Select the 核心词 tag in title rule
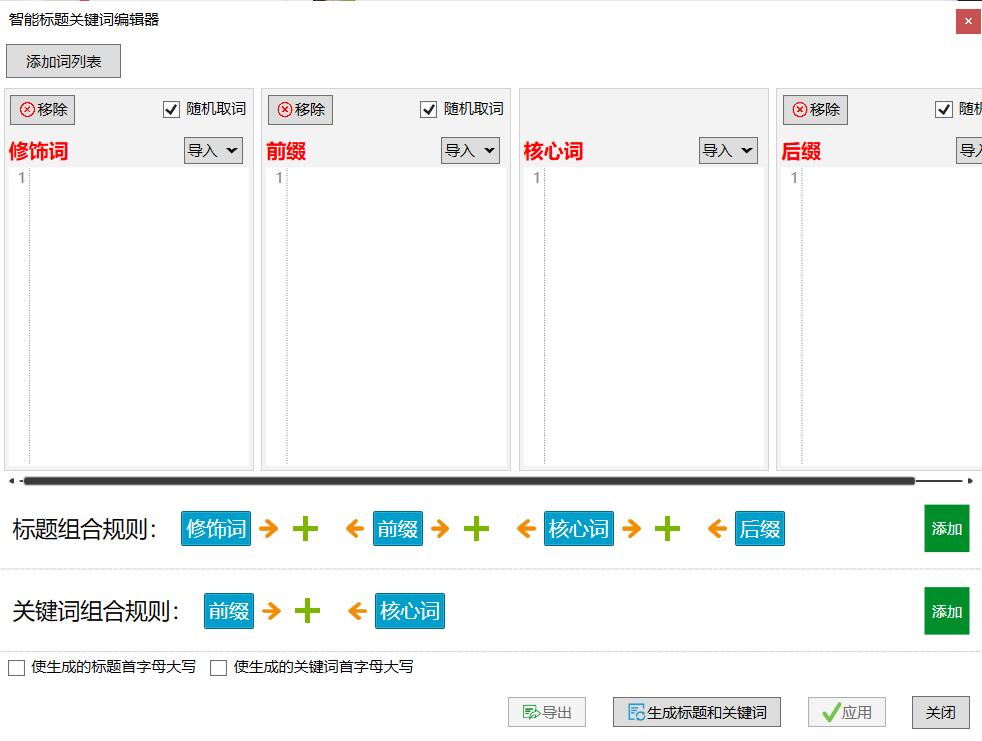Image resolution: width=982 pixels, height=741 pixels. click(579, 529)
